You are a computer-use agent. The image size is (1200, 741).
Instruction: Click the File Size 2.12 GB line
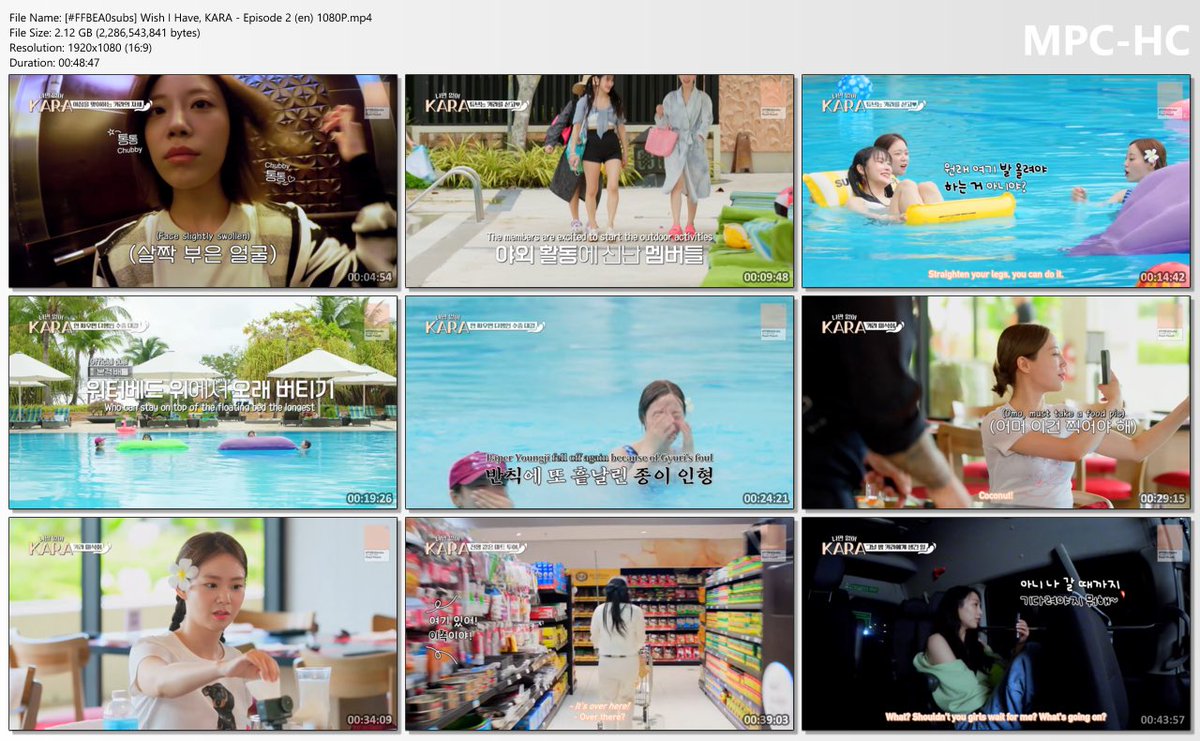click(x=105, y=32)
